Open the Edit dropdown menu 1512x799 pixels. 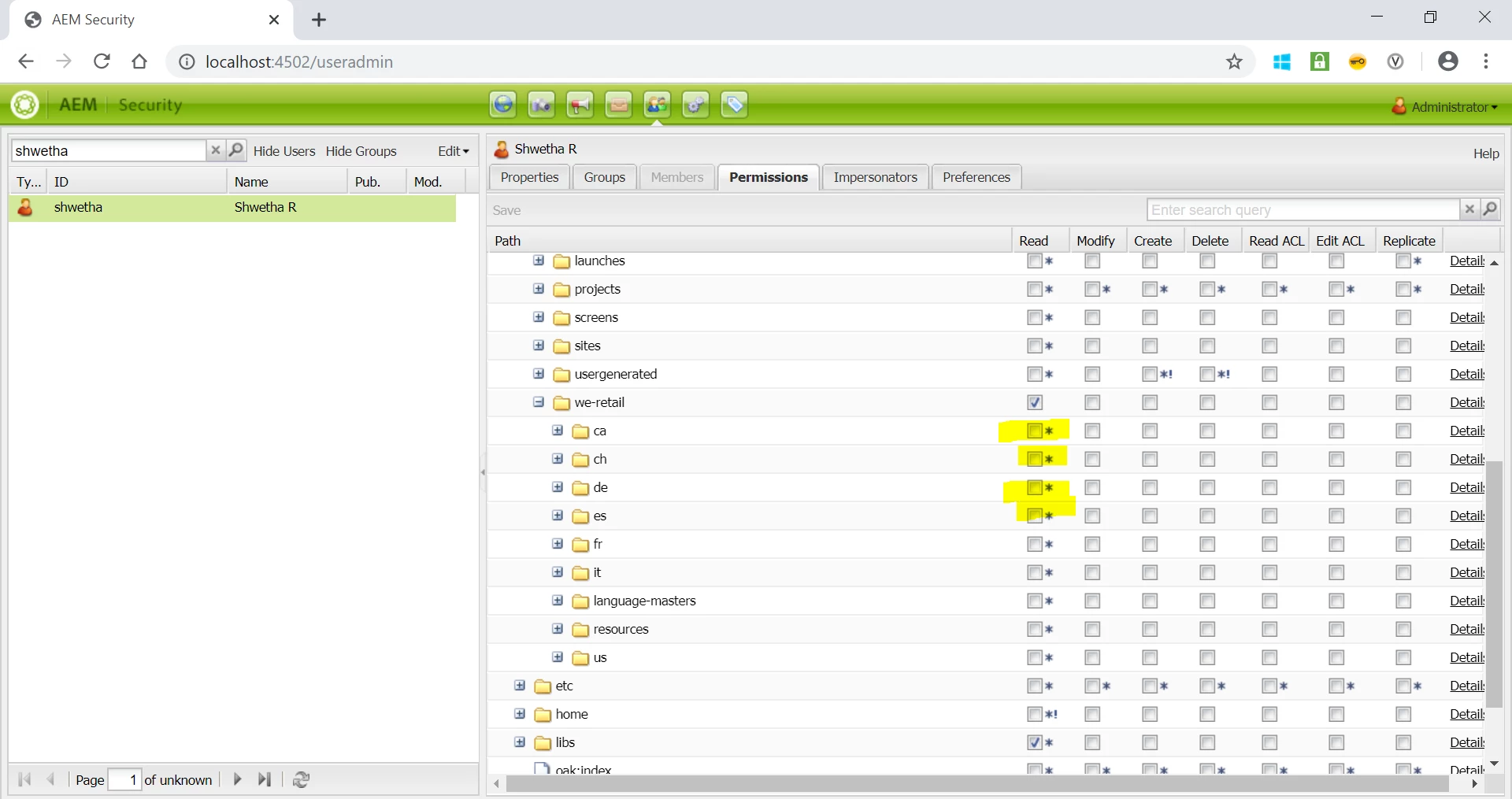click(x=454, y=151)
